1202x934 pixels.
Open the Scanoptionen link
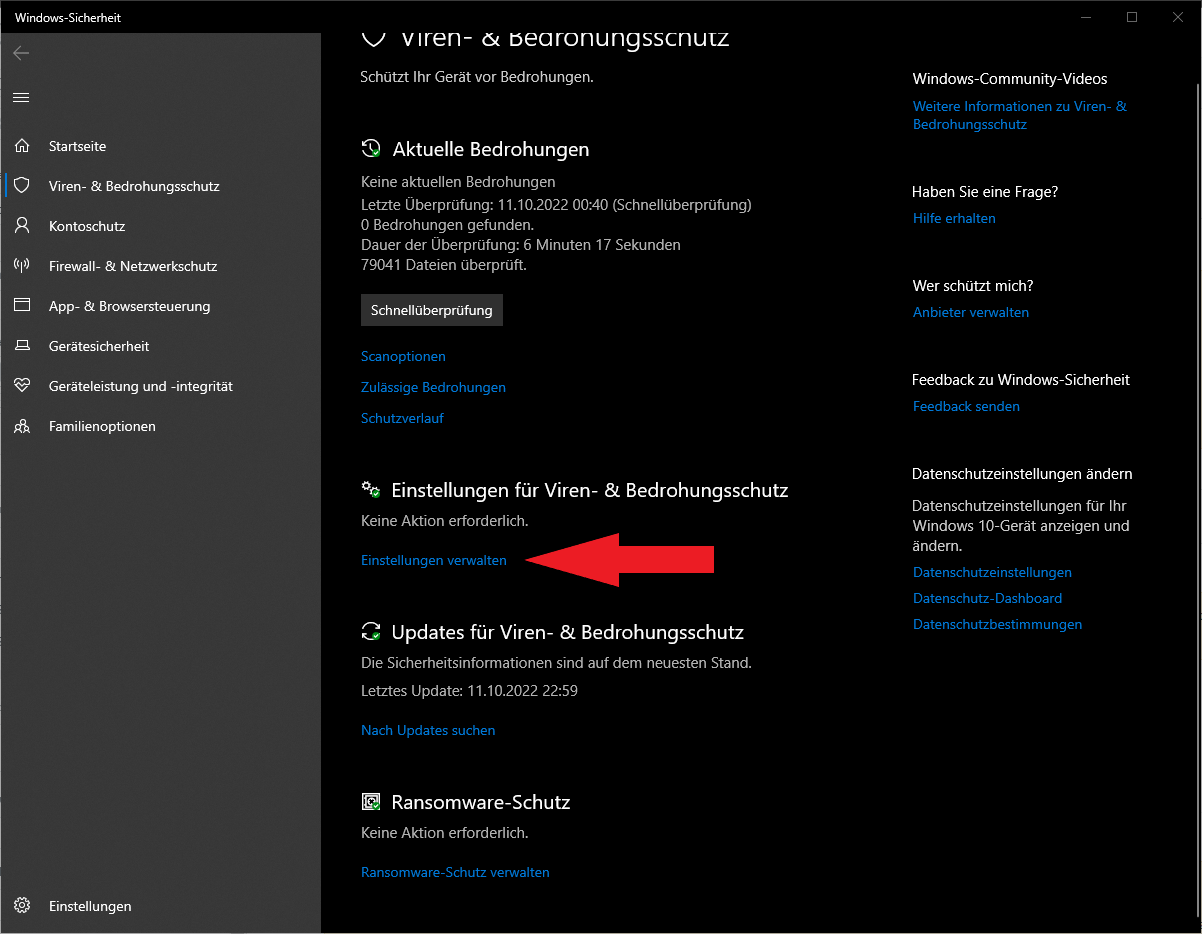[403, 356]
